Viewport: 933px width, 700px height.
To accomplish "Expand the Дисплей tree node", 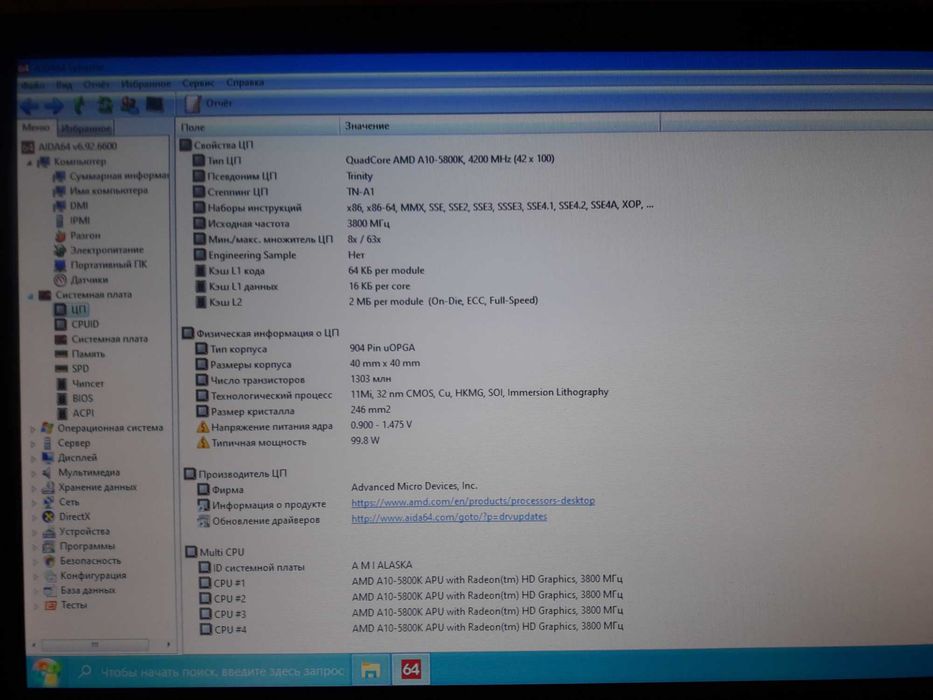I will (x=33, y=458).
